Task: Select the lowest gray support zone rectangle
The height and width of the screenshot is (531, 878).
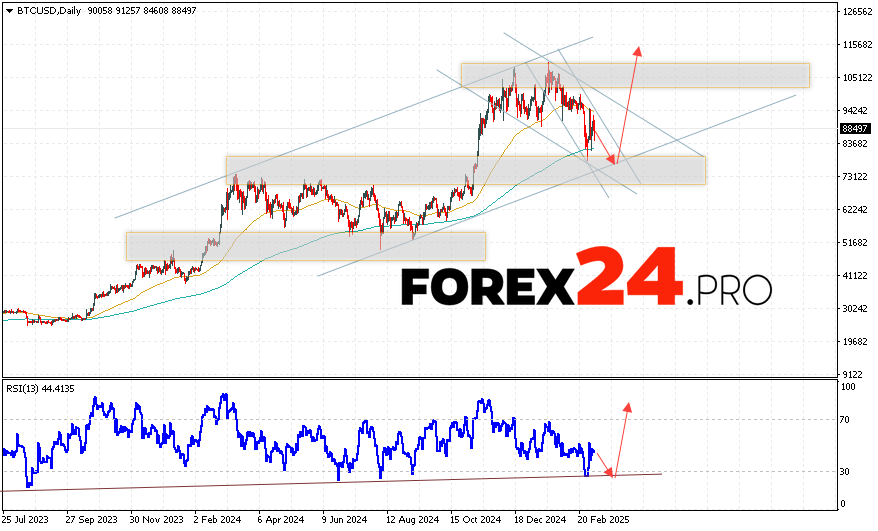Action: point(305,246)
